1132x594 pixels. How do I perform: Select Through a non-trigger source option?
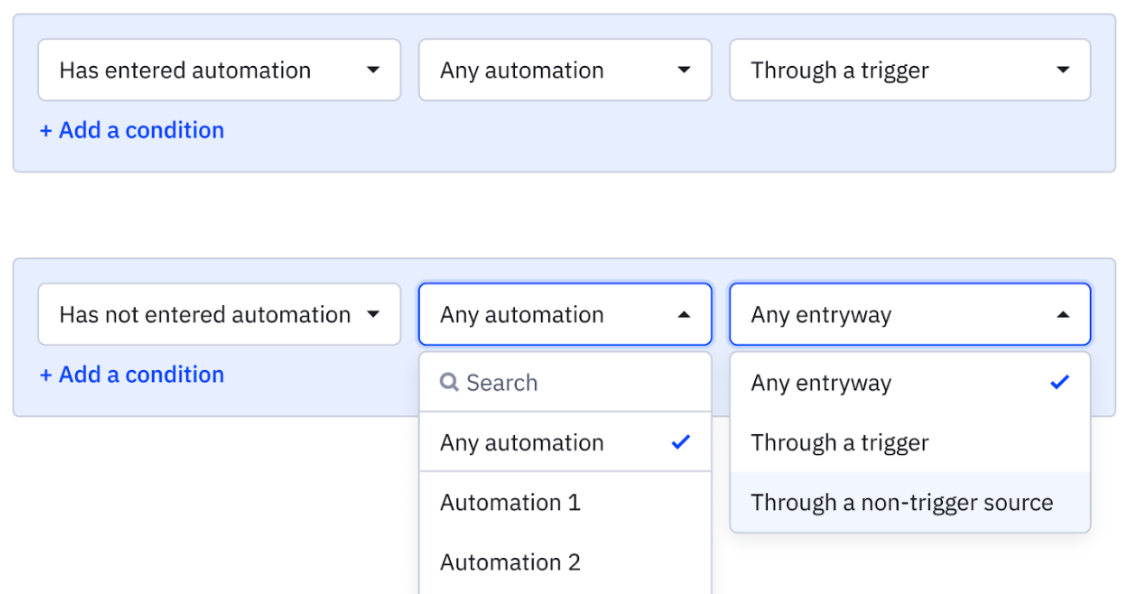click(x=910, y=502)
